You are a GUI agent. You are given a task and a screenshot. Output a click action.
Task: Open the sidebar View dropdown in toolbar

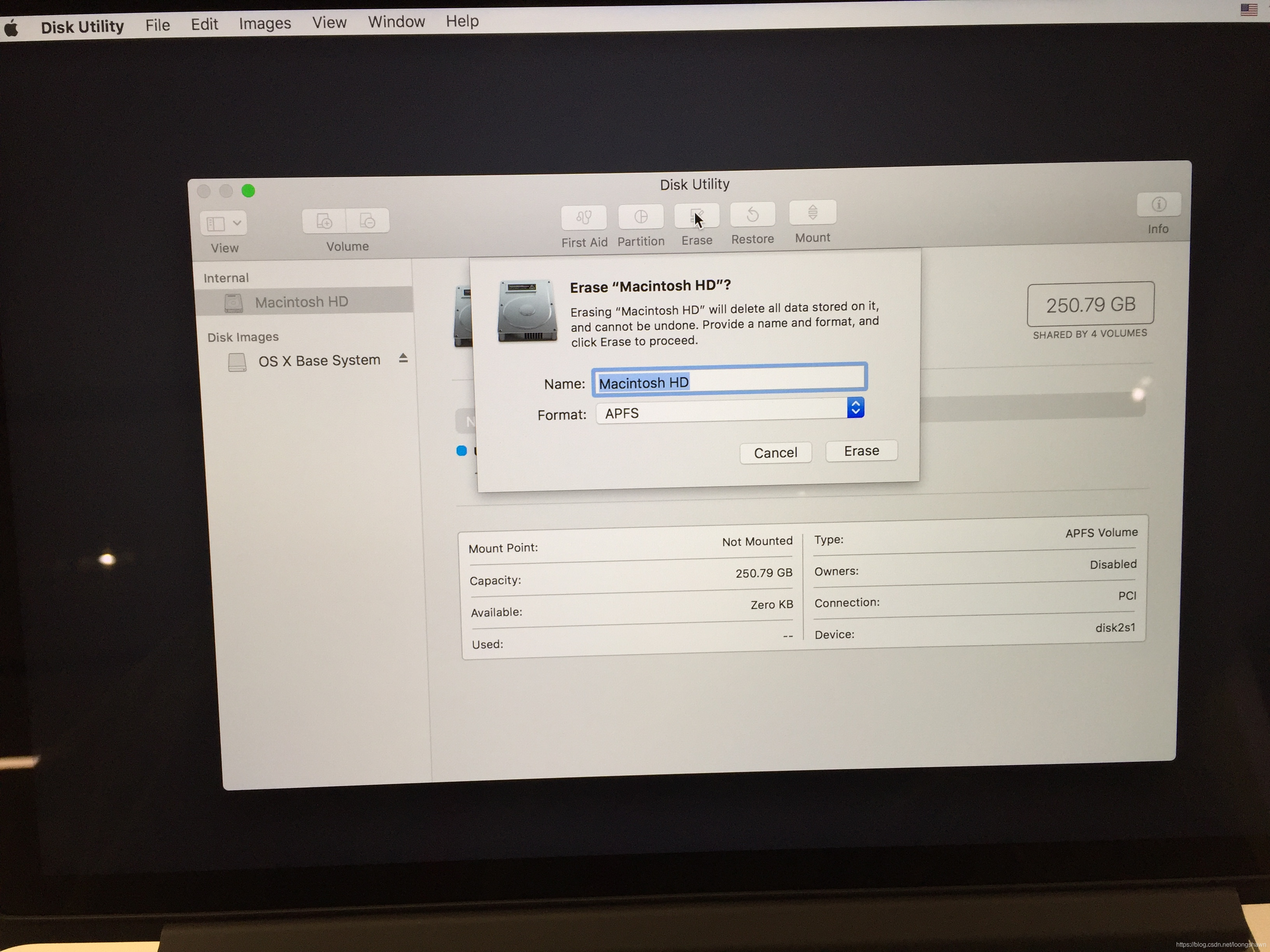223,223
